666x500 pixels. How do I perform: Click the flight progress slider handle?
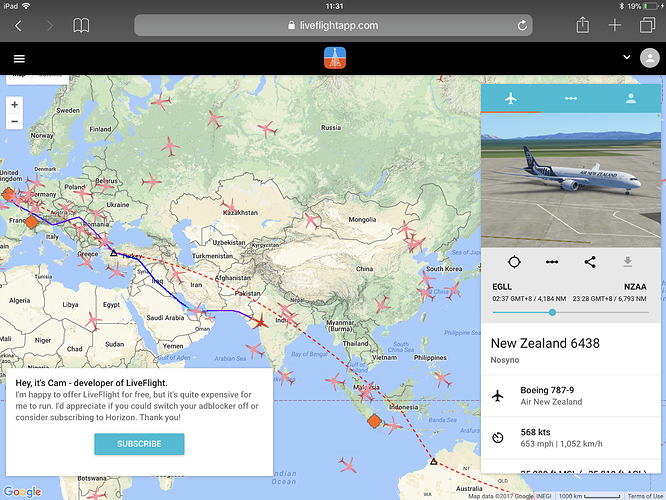[552, 313]
